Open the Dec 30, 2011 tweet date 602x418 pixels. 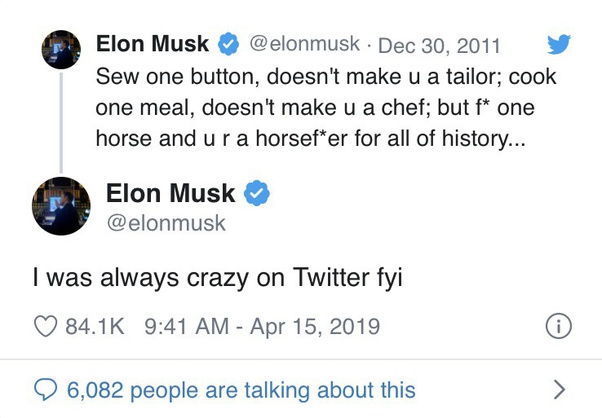click(439, 46)
